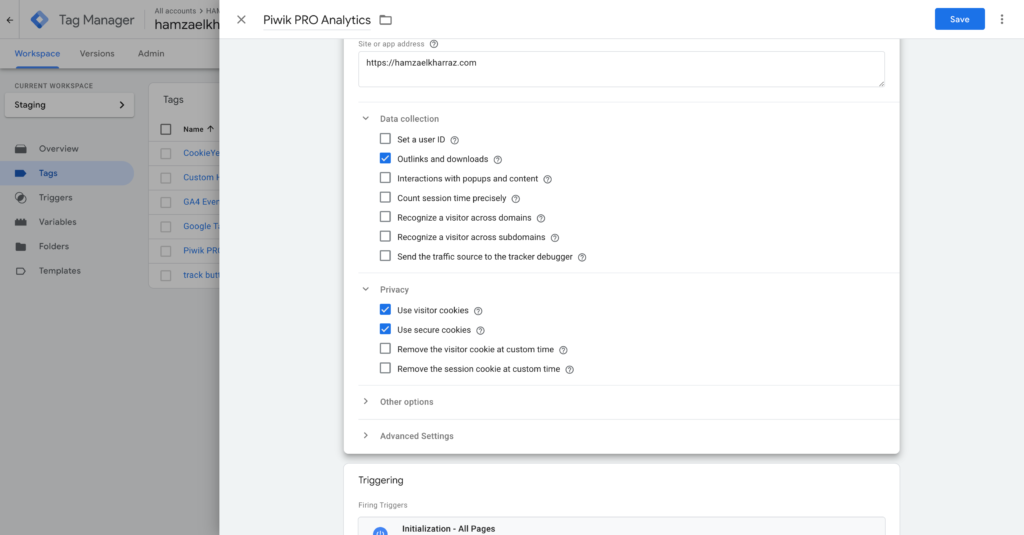Image resolution: width=1024 pixels, height=535 pixels.
Task: Disable Use secure cookies checkbox
Action: pyautogui.click(x=385, y=330)
